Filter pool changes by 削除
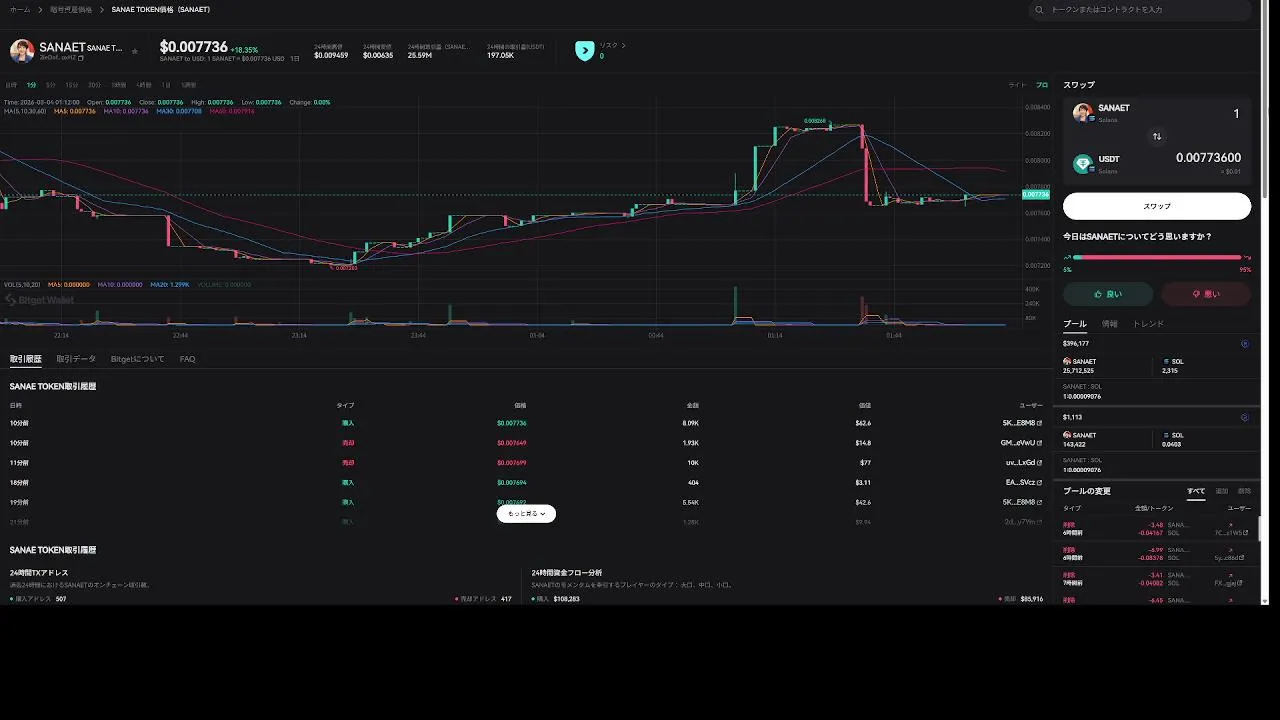Image resolution: width=1280 pixels, height=720 pixels. (x=1244, y=491)
